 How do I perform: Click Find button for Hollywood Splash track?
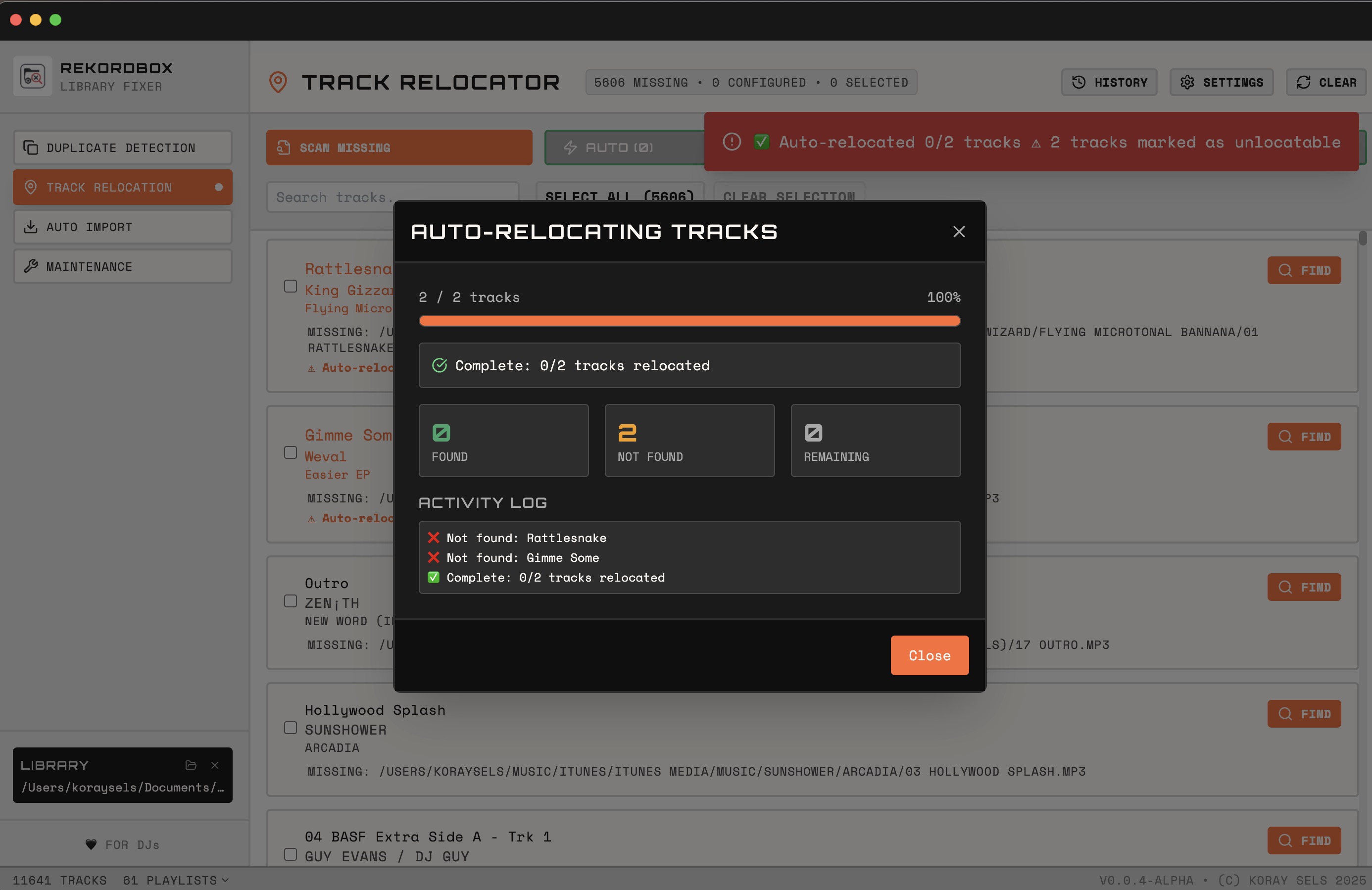coord(1303,714)
